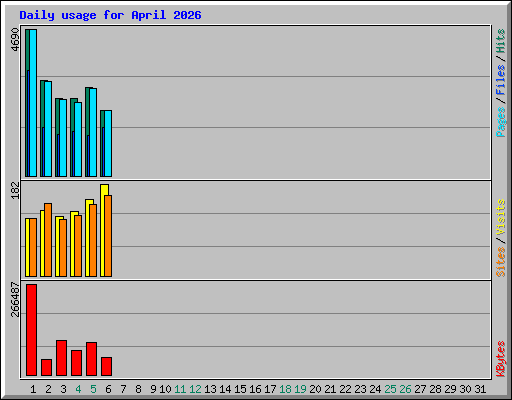Select day 1 cyan hits bar
This screenshot has width=512, height=400.
click(x=33, y=103)
